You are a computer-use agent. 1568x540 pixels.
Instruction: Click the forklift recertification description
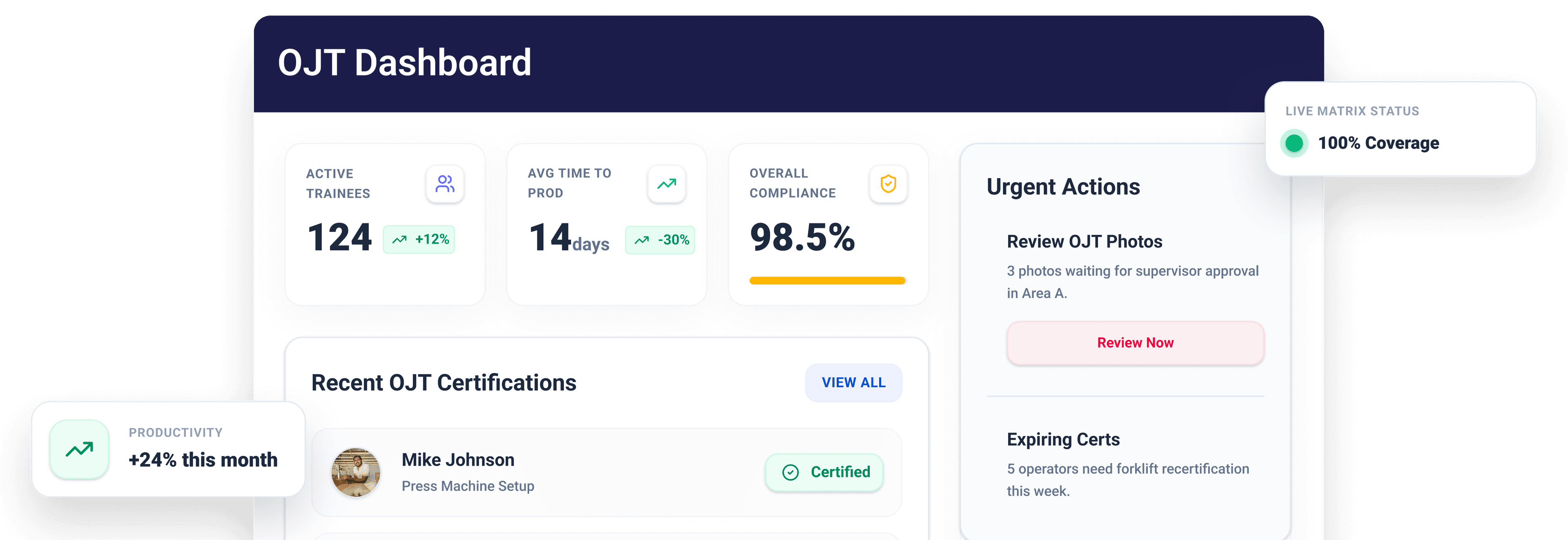(x=1128, y=480)
